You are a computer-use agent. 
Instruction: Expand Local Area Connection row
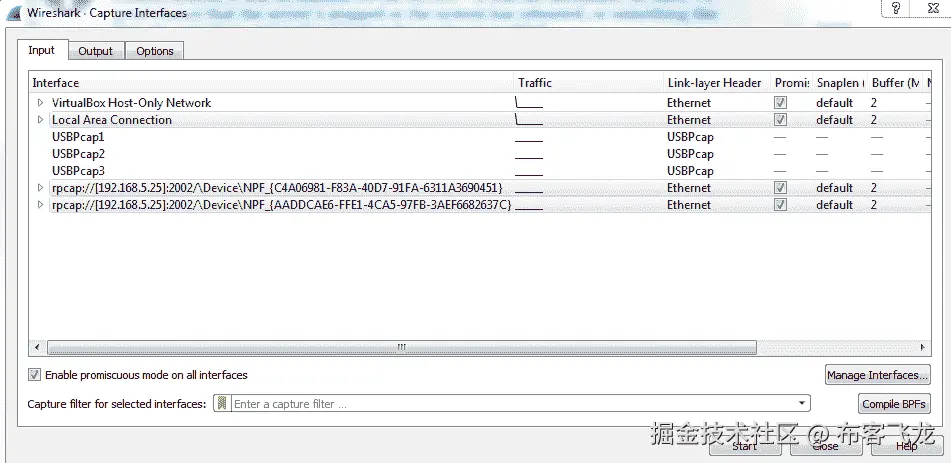(41, 120)
